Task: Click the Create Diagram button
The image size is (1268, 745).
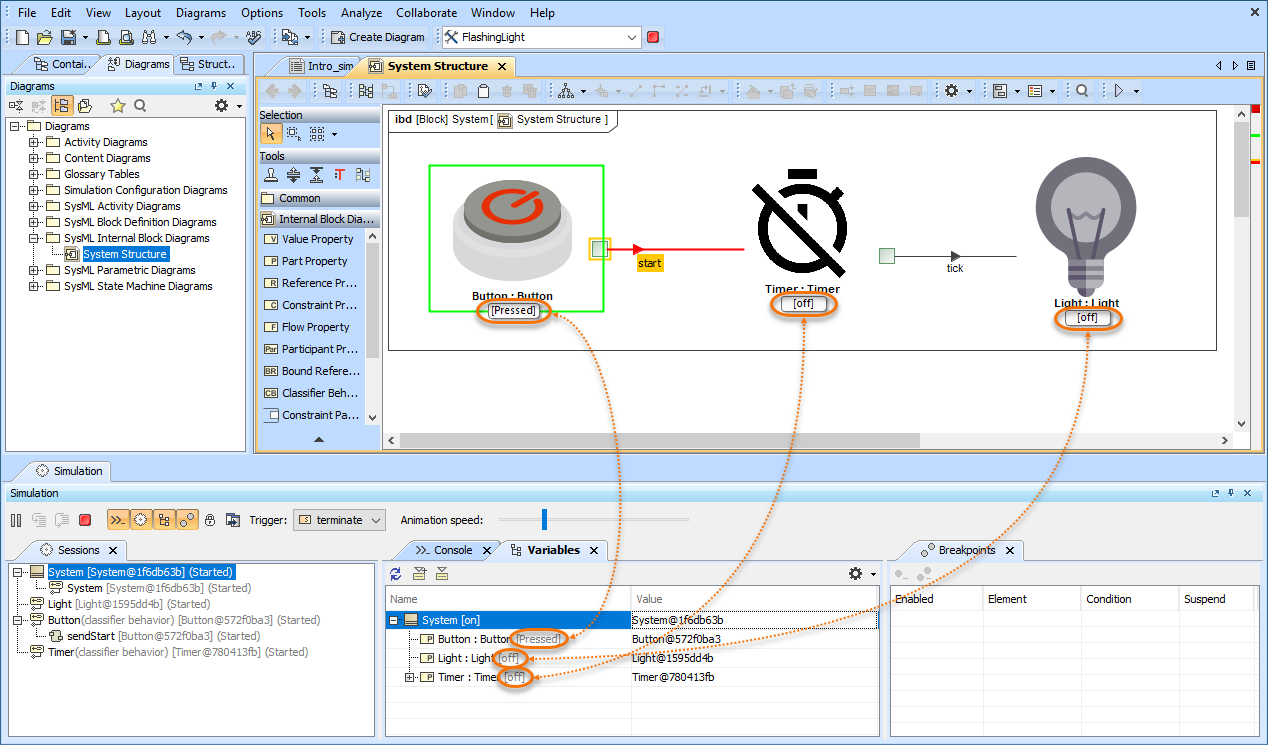Action: click(378, 37)
